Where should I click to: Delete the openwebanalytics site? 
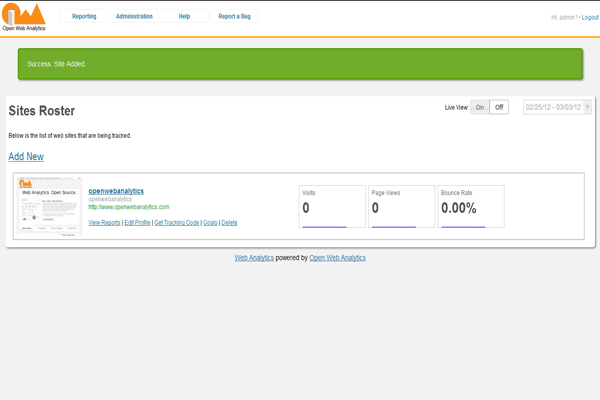(x=229, y=222)
